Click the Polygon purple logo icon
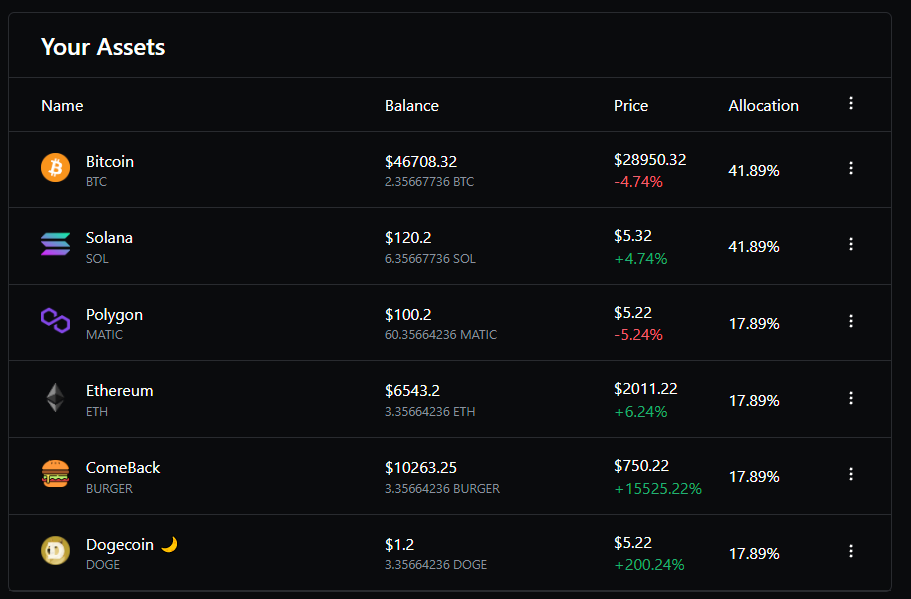This screenshot has height=599, width=911. pos(55,320)
